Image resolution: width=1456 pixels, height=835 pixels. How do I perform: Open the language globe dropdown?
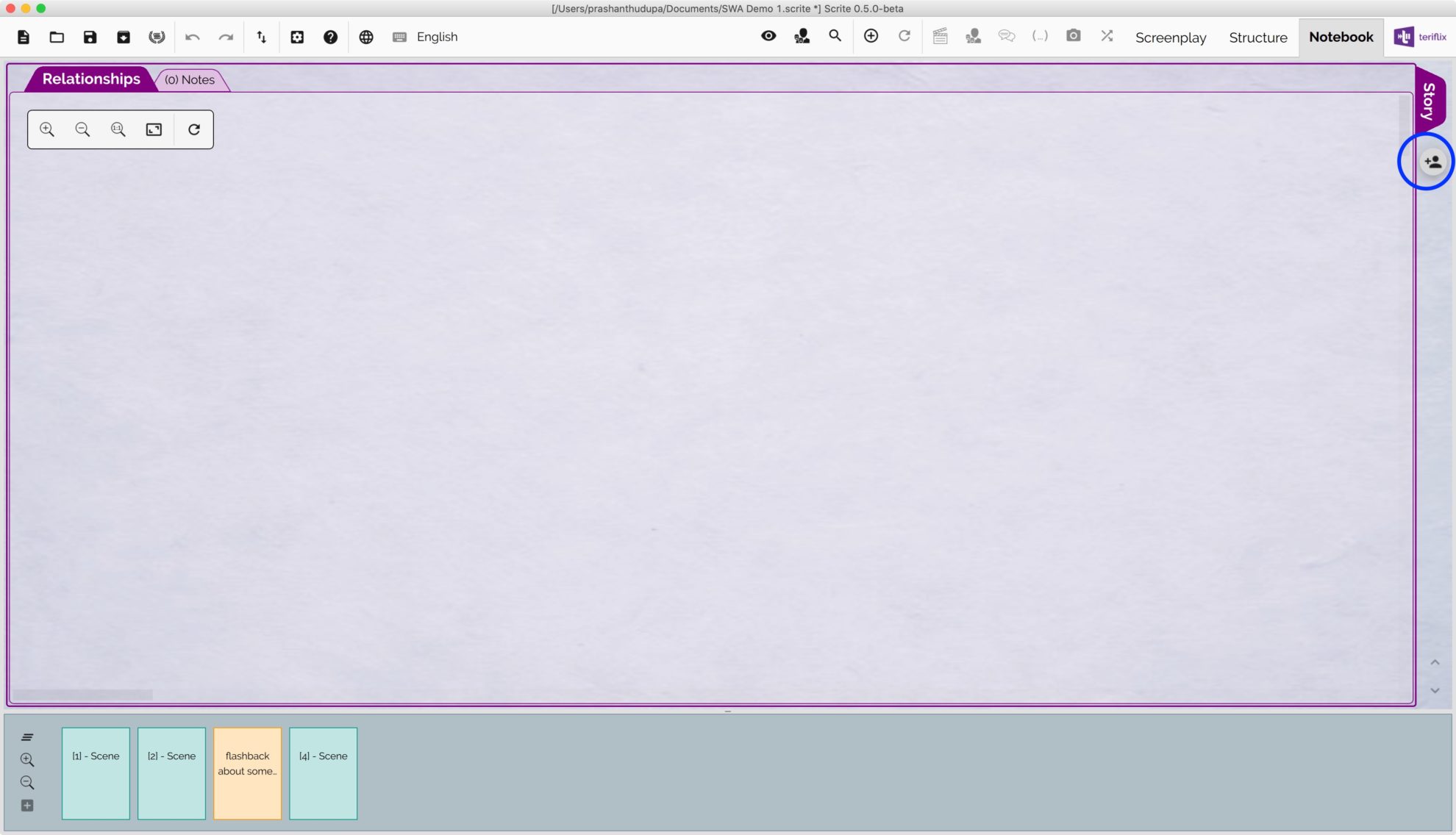point(366,37)
